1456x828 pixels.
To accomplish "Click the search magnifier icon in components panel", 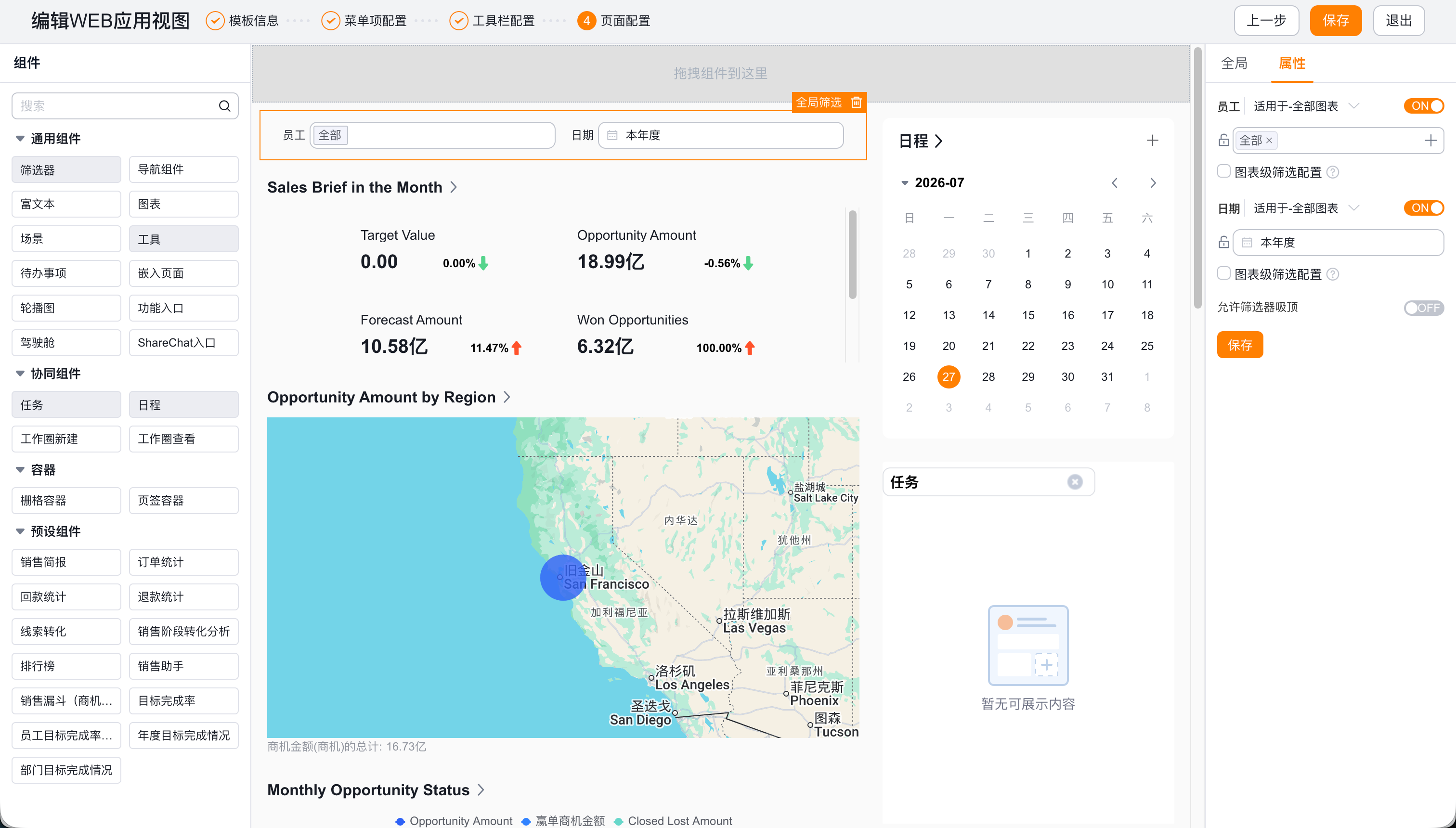I will coord(225,106).
